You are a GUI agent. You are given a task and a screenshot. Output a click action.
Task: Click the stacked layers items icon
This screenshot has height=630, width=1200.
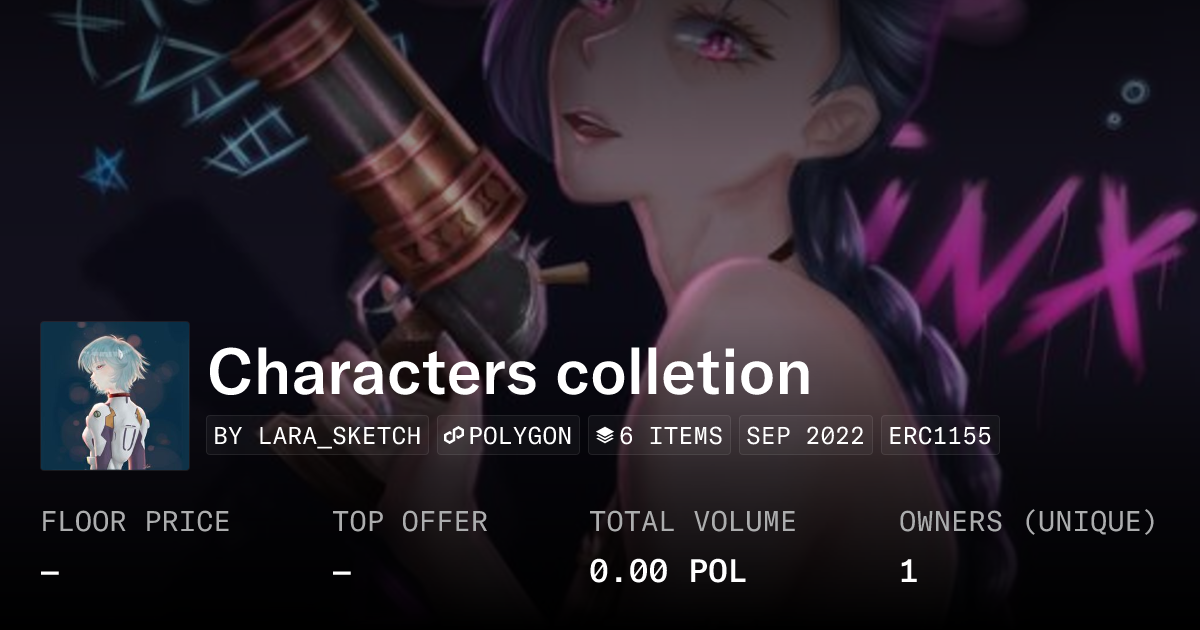pos(604,436)
